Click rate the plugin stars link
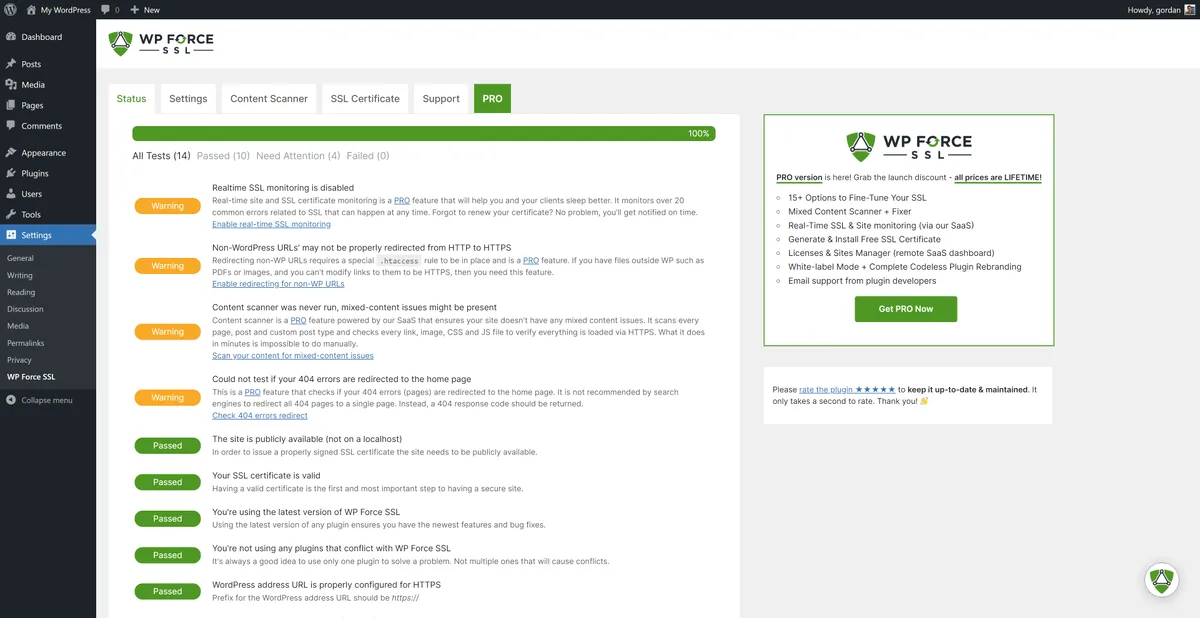Image resolution: width=1200 pixels, height=618 pixels. pos(847,390)
